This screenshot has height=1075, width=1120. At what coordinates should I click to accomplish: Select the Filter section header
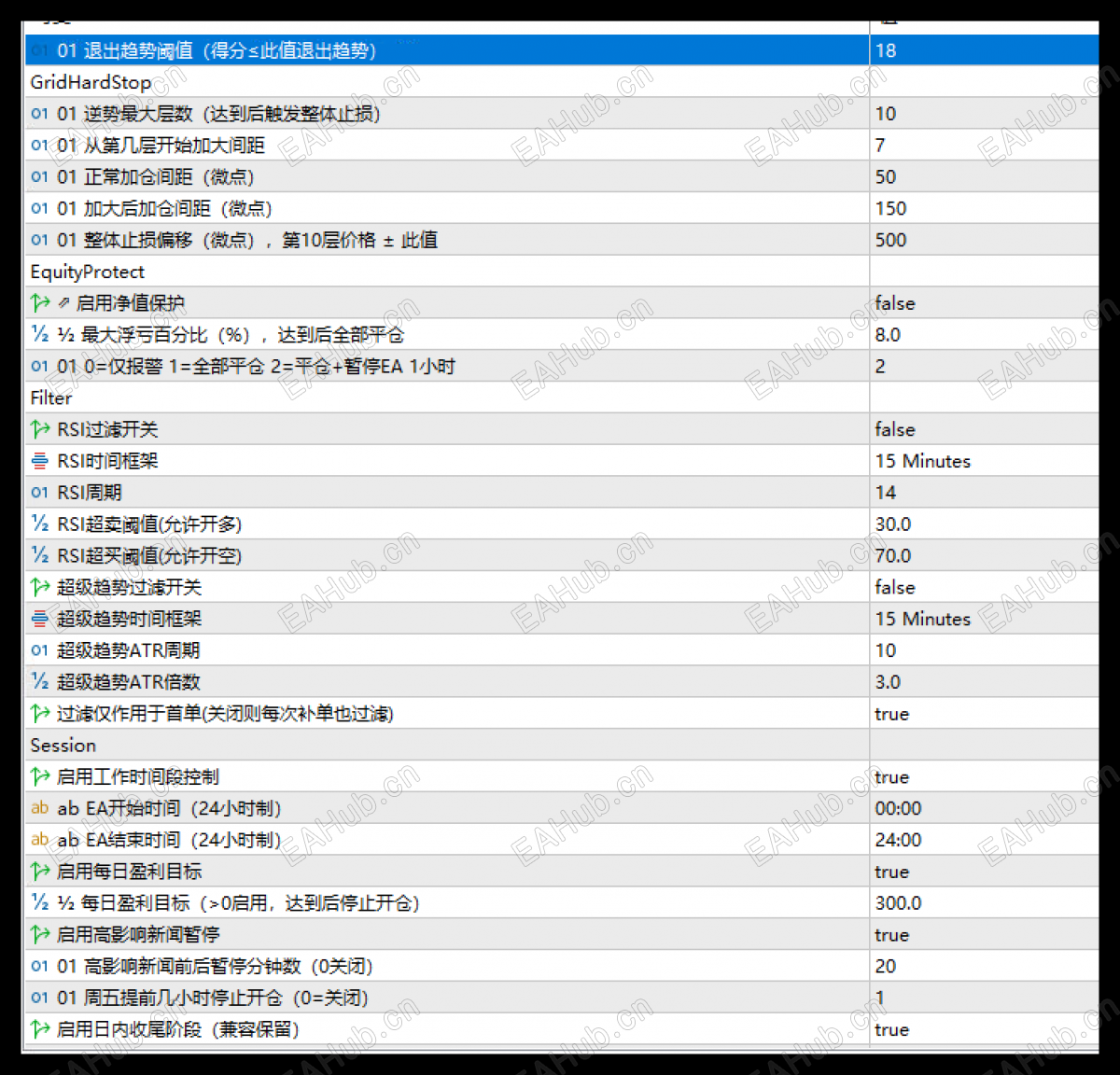point(51,398)
